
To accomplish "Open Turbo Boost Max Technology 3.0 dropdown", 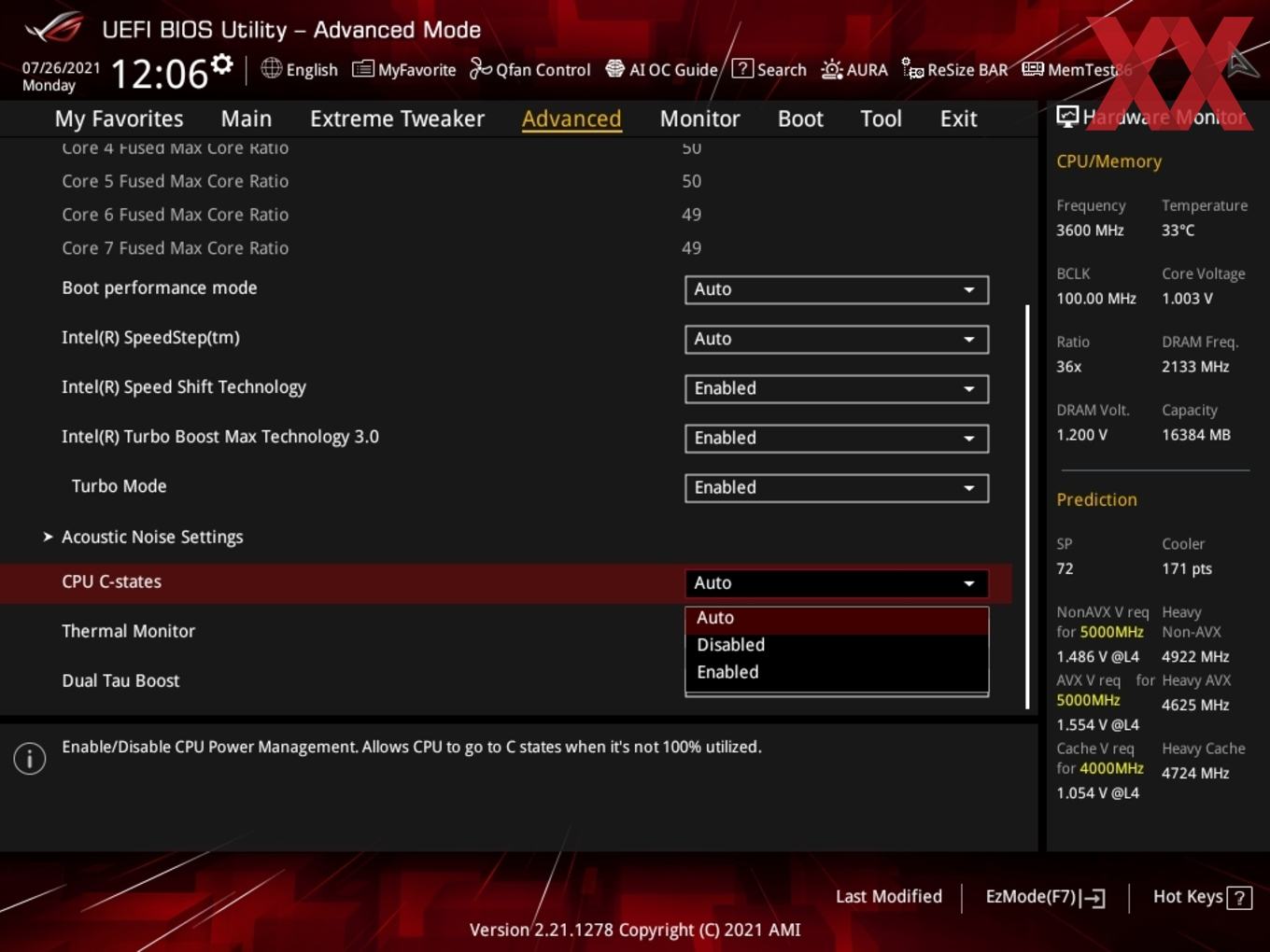I will click(837, 438).
